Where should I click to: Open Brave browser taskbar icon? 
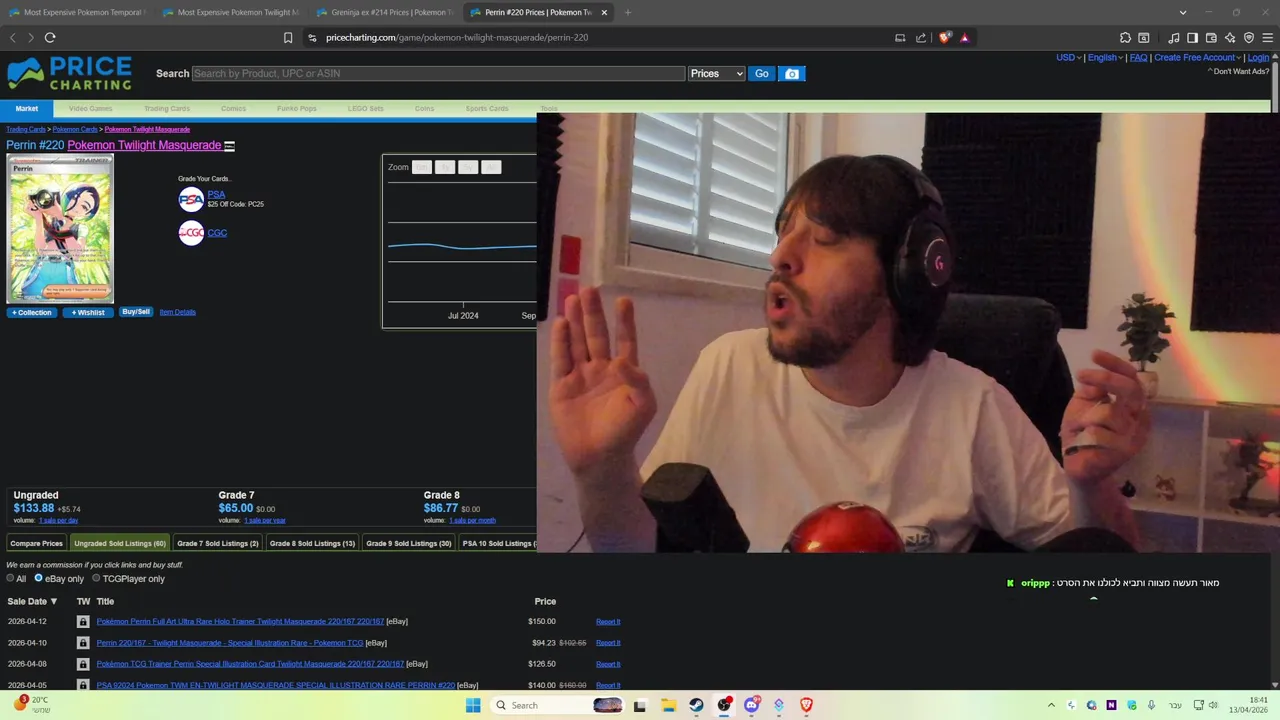coord(806,705)
